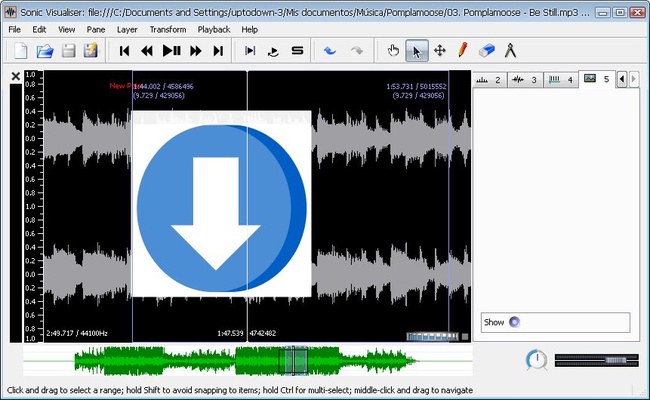This screenshot has height=400, width=650.
Task: Open a file with the folder icon
Action: coord(45,51)
